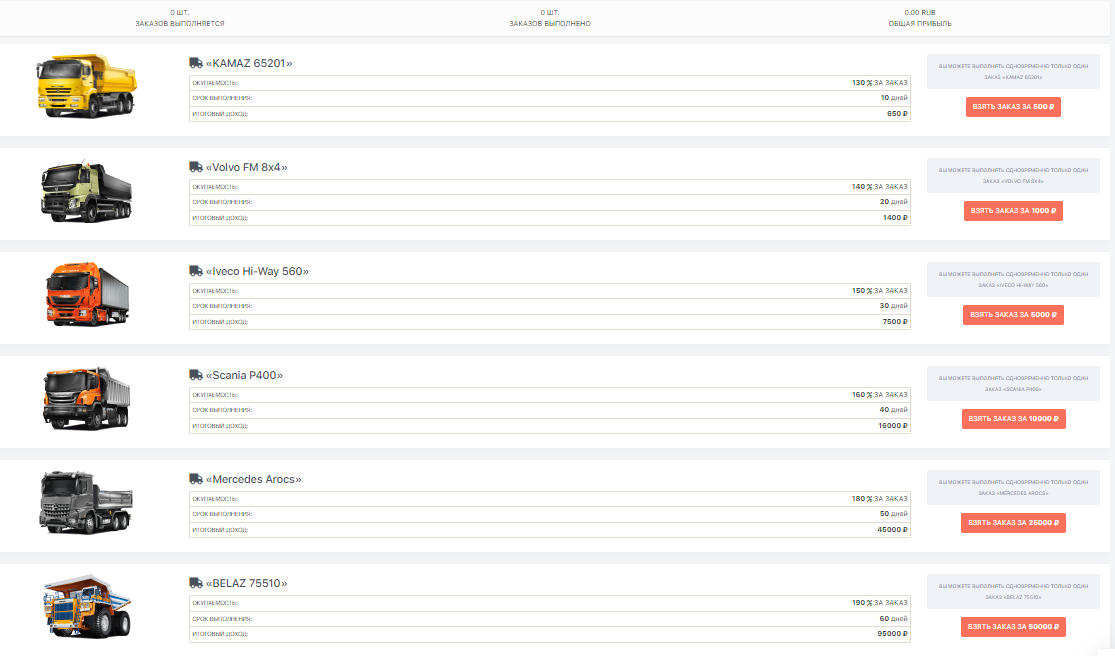
Task: Click the Mercedes income value 45000 ₽
Action: [x=893, y=529]
